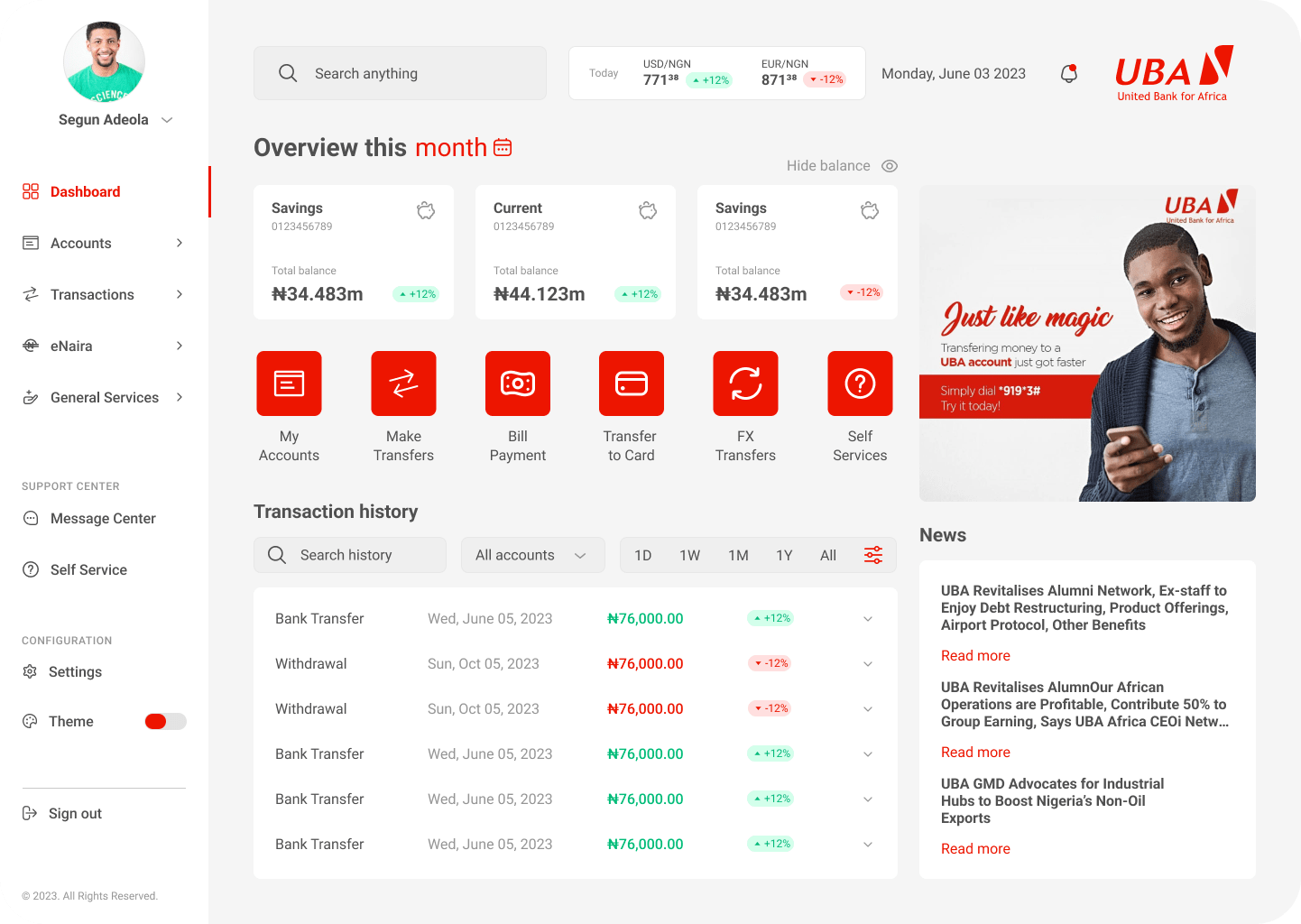The height and width of the screenshot is (924, 1301).
Task: Click the Accounts sidebar icon
Action: coord(31,243)
